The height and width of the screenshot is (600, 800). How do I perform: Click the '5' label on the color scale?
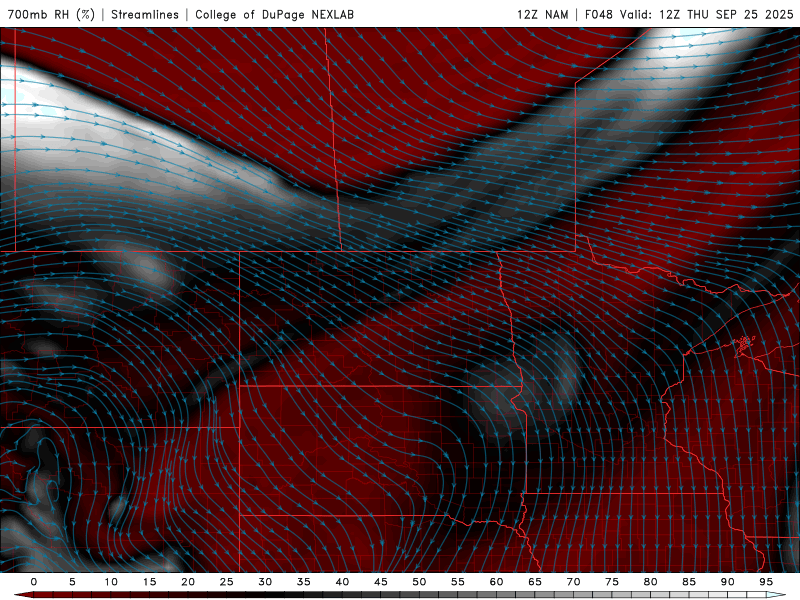click(x=72, y=582)
